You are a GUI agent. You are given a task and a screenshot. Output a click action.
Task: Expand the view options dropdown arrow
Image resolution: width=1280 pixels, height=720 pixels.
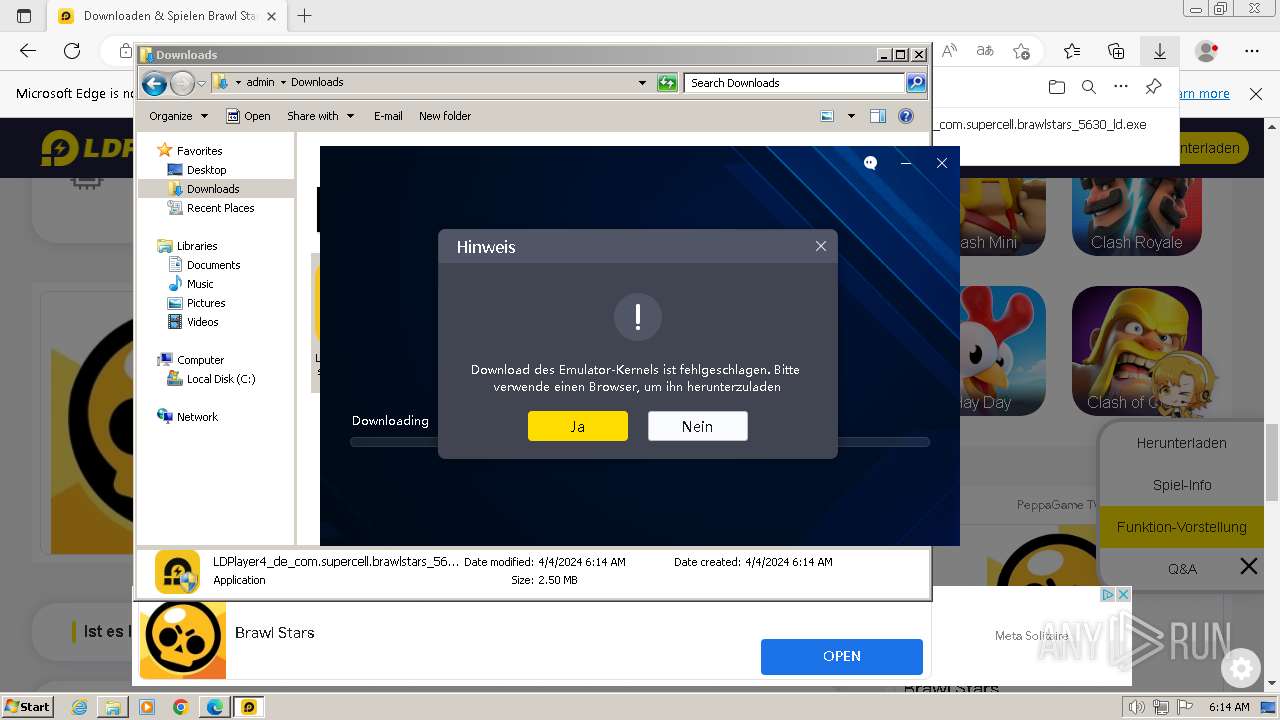[851, 116]
